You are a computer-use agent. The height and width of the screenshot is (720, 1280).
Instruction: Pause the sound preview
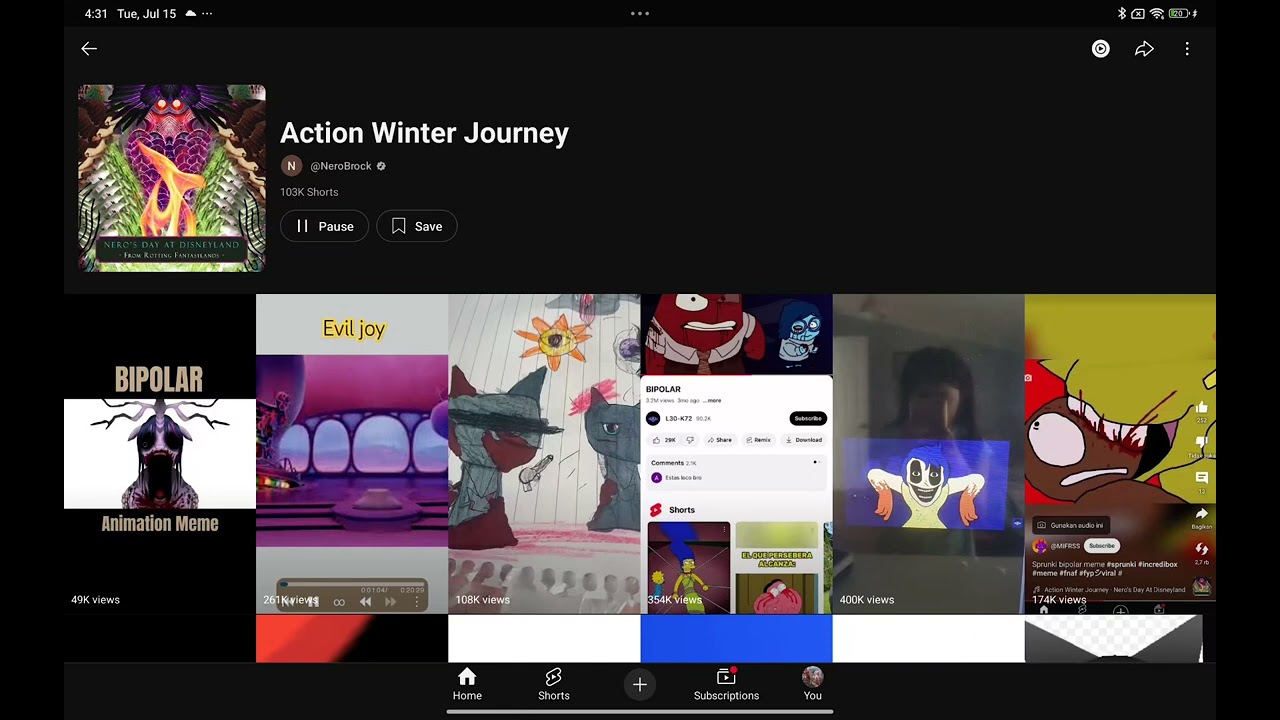[324, 226]
